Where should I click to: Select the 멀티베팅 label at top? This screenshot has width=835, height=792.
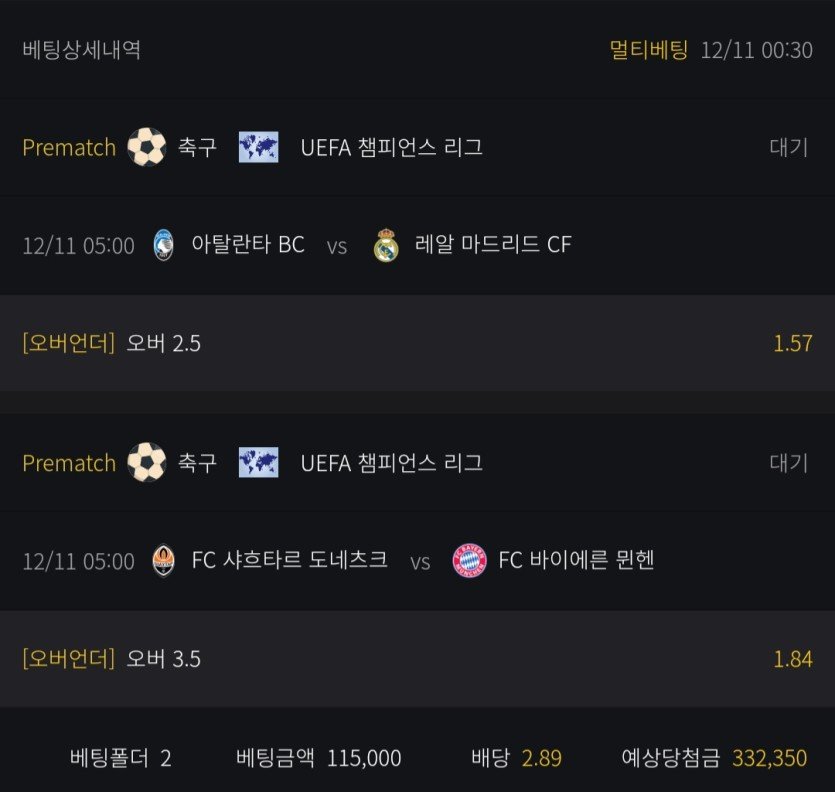(649, 50)
